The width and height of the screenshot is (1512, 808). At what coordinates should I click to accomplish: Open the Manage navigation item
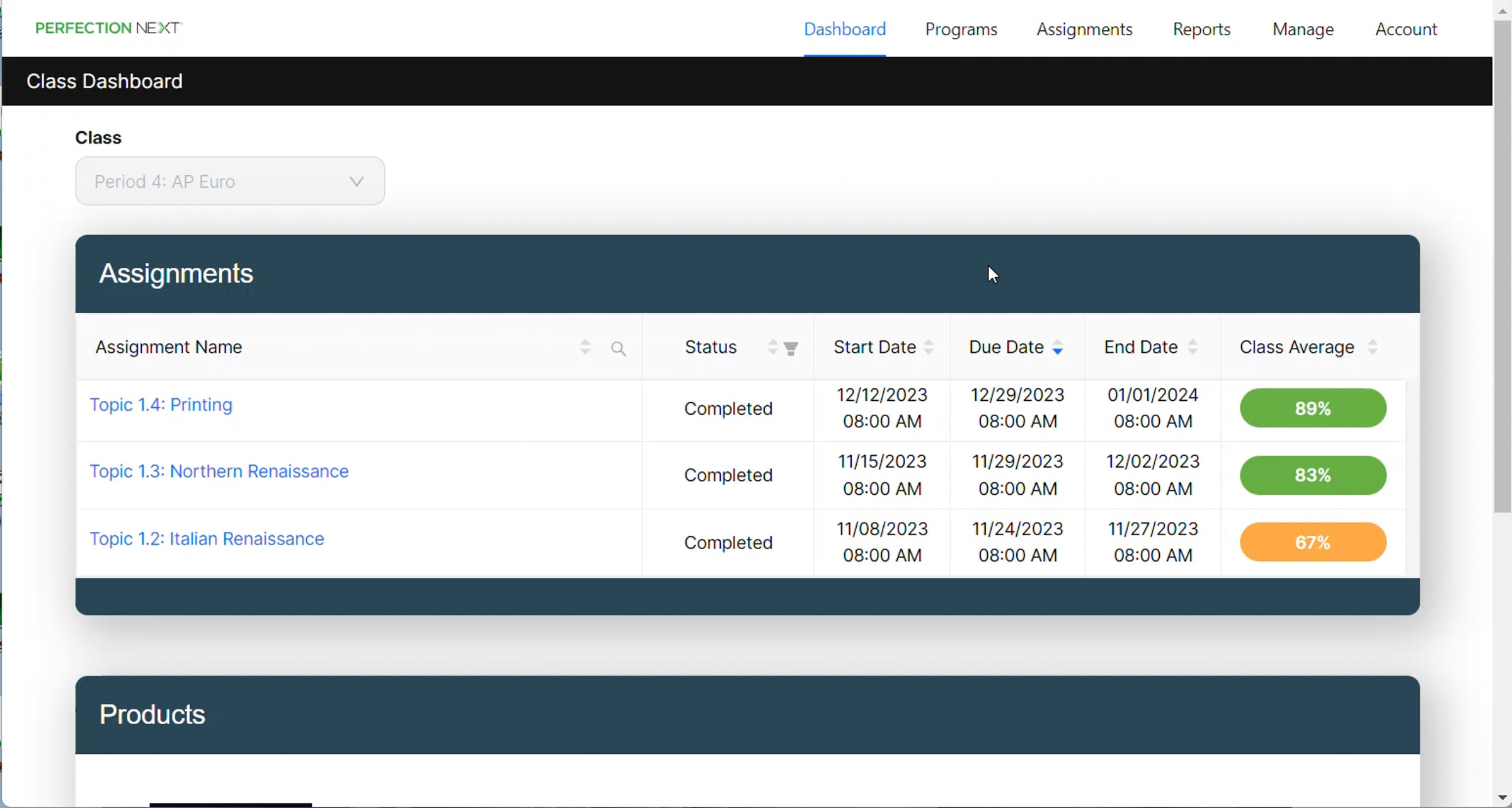tap(1302, 30)
